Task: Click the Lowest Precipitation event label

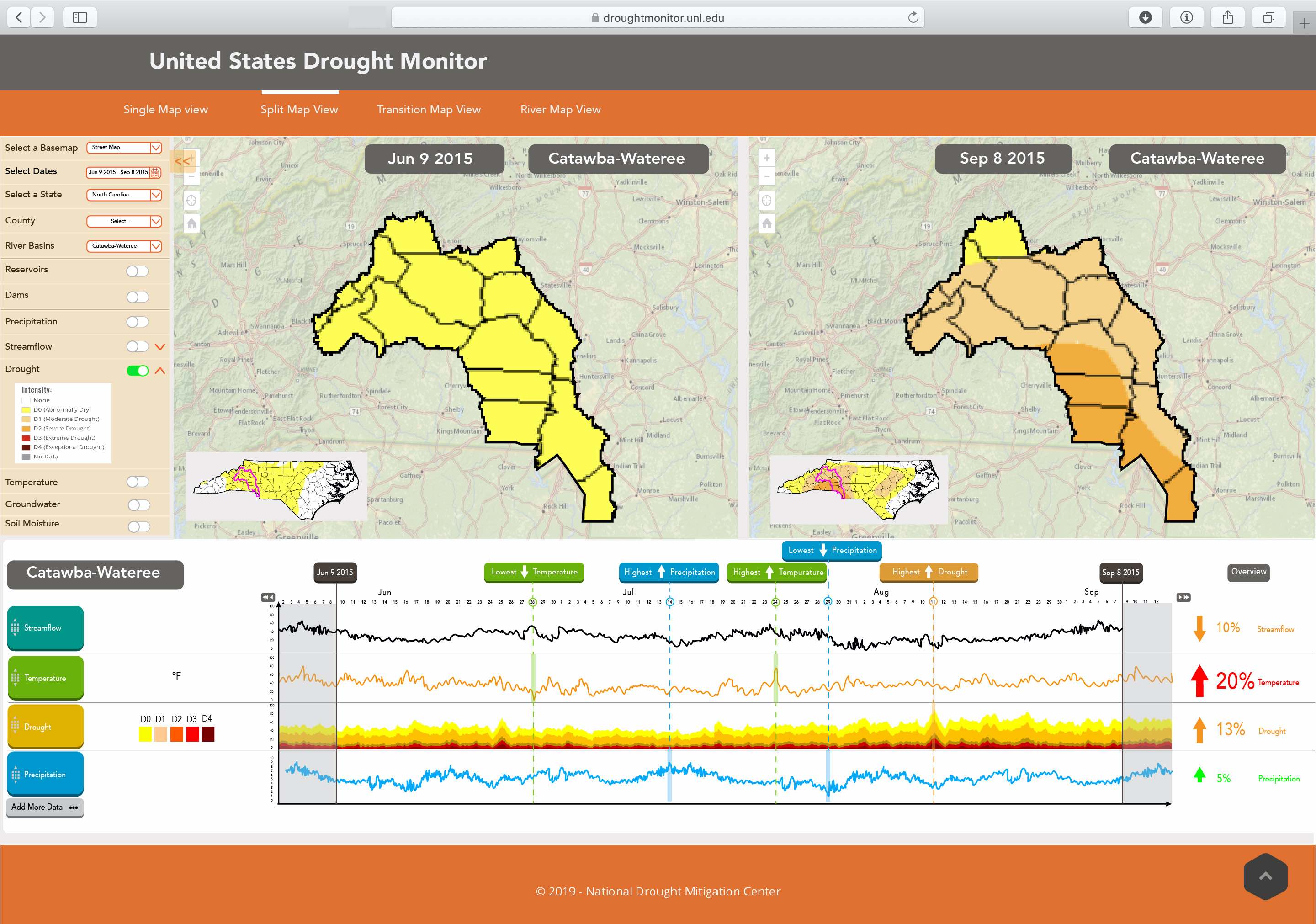Action: pyautogui.click(x=832, y=550)
